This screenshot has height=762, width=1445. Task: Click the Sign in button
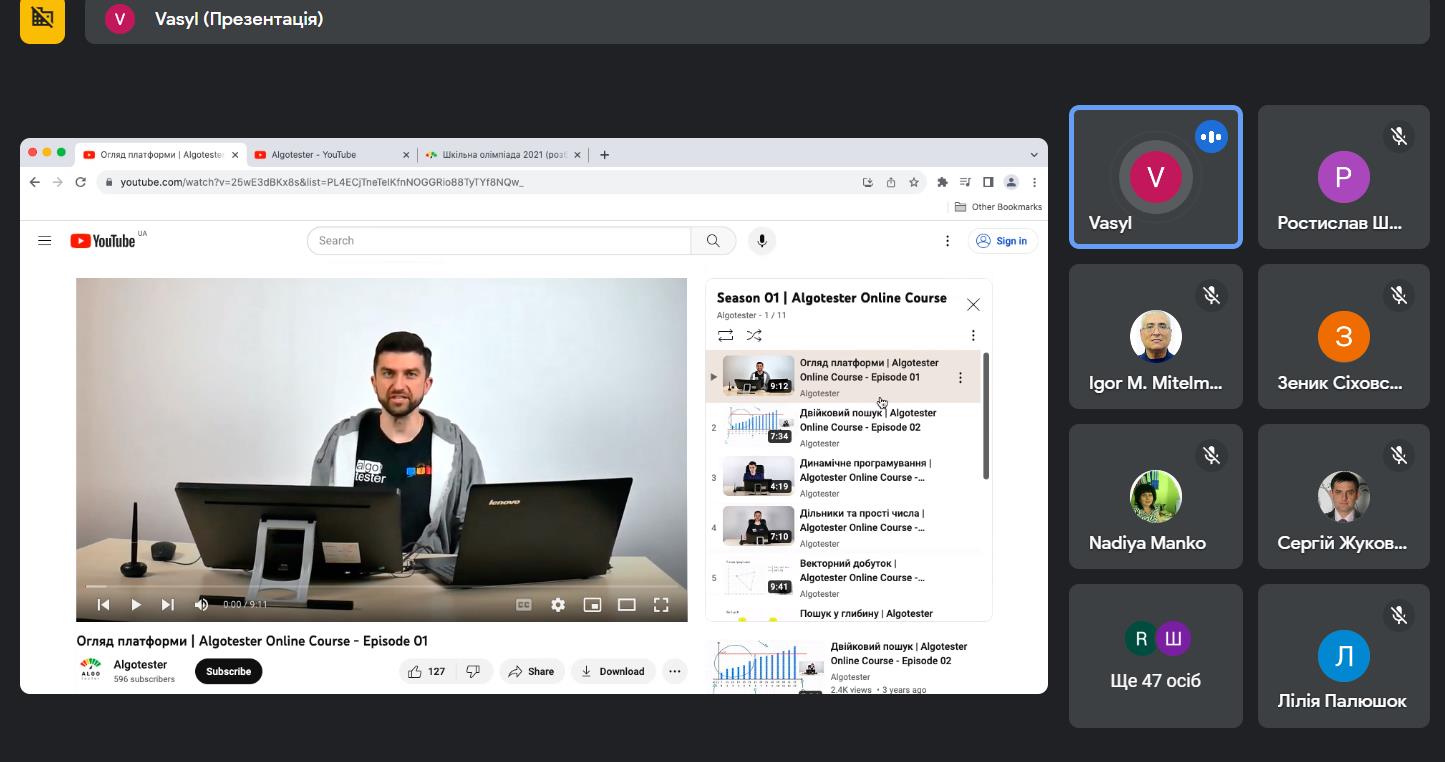click(x=1002, y=241)
